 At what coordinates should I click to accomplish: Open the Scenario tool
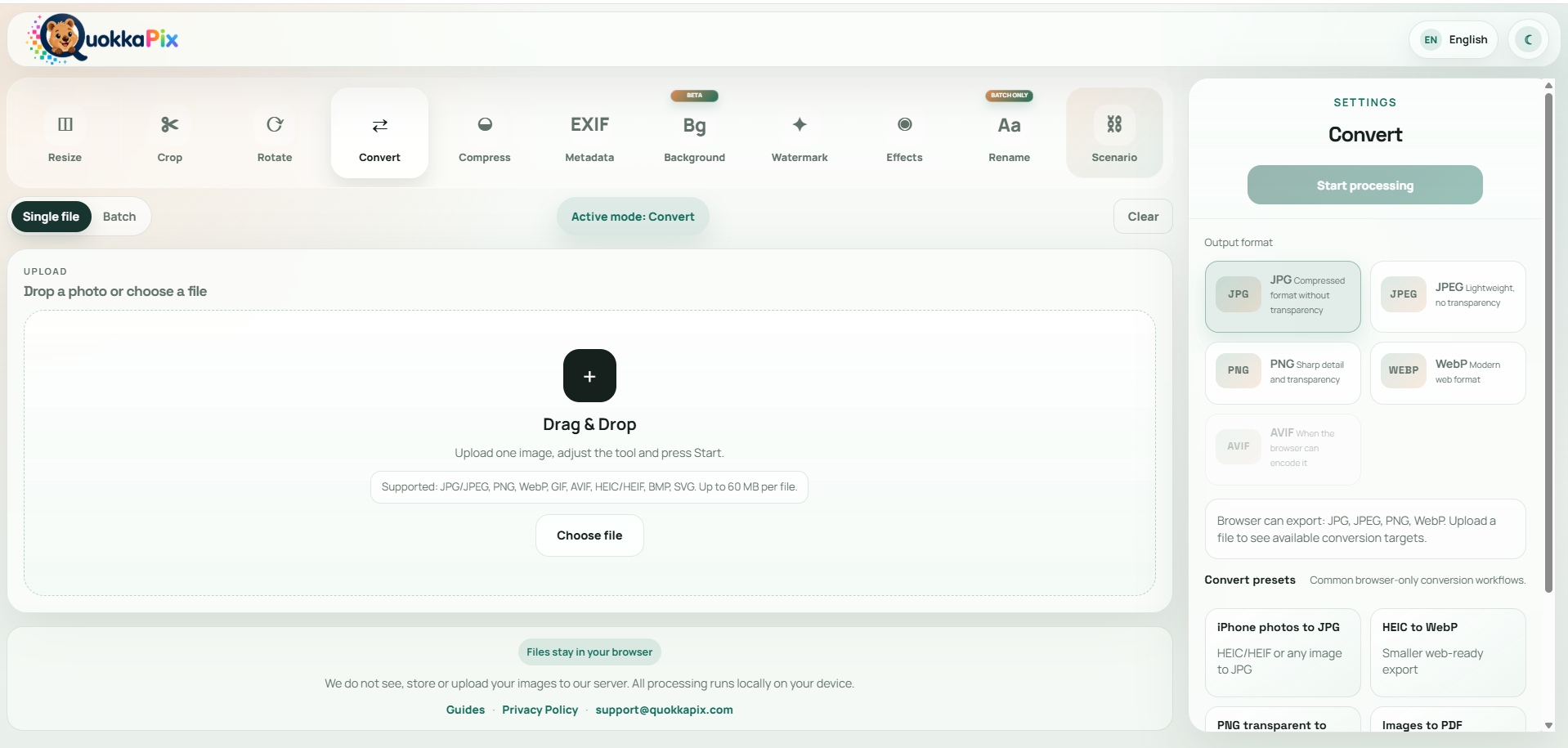(x=1114, y=133)
